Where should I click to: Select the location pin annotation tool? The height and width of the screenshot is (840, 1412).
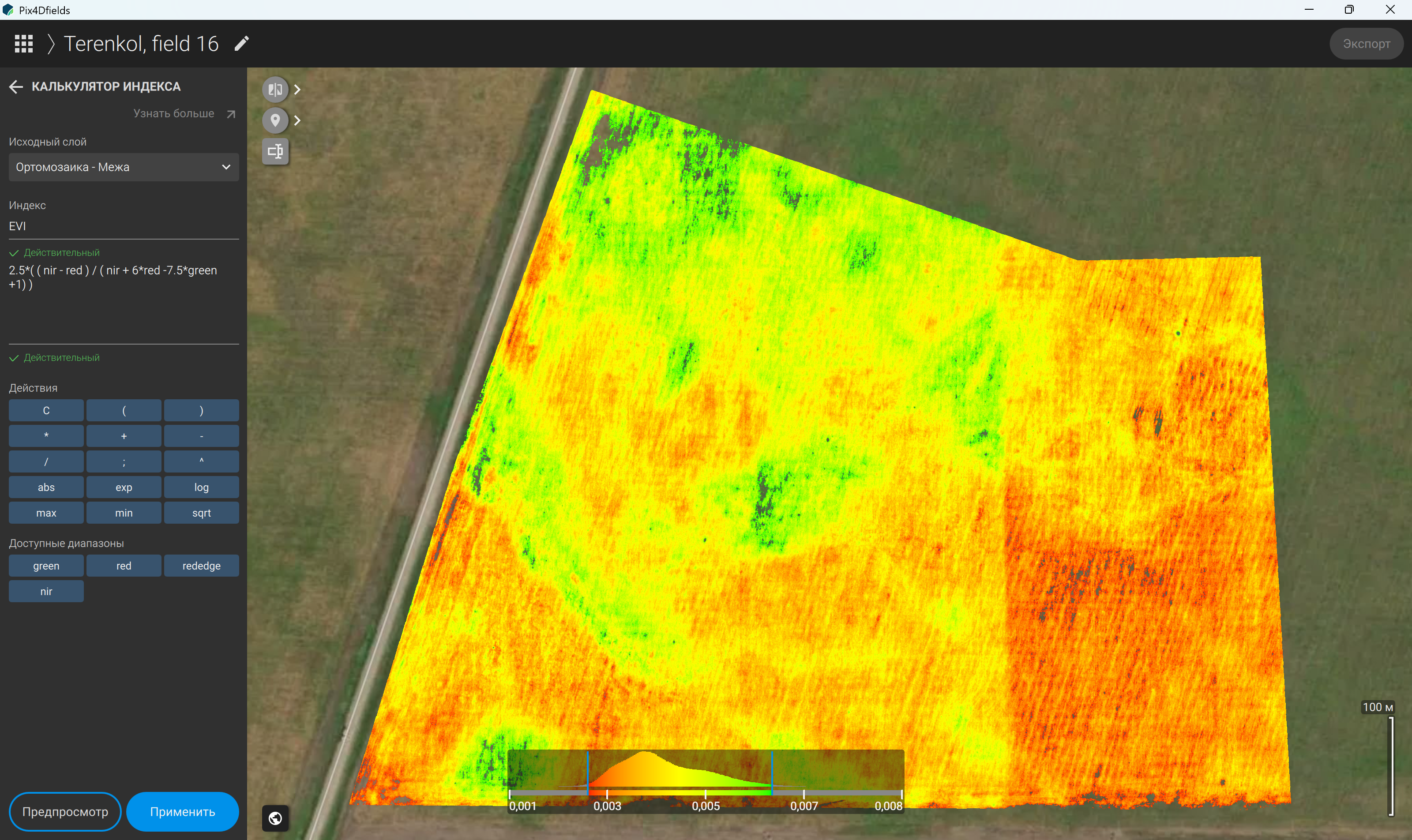tap(275, 120)
